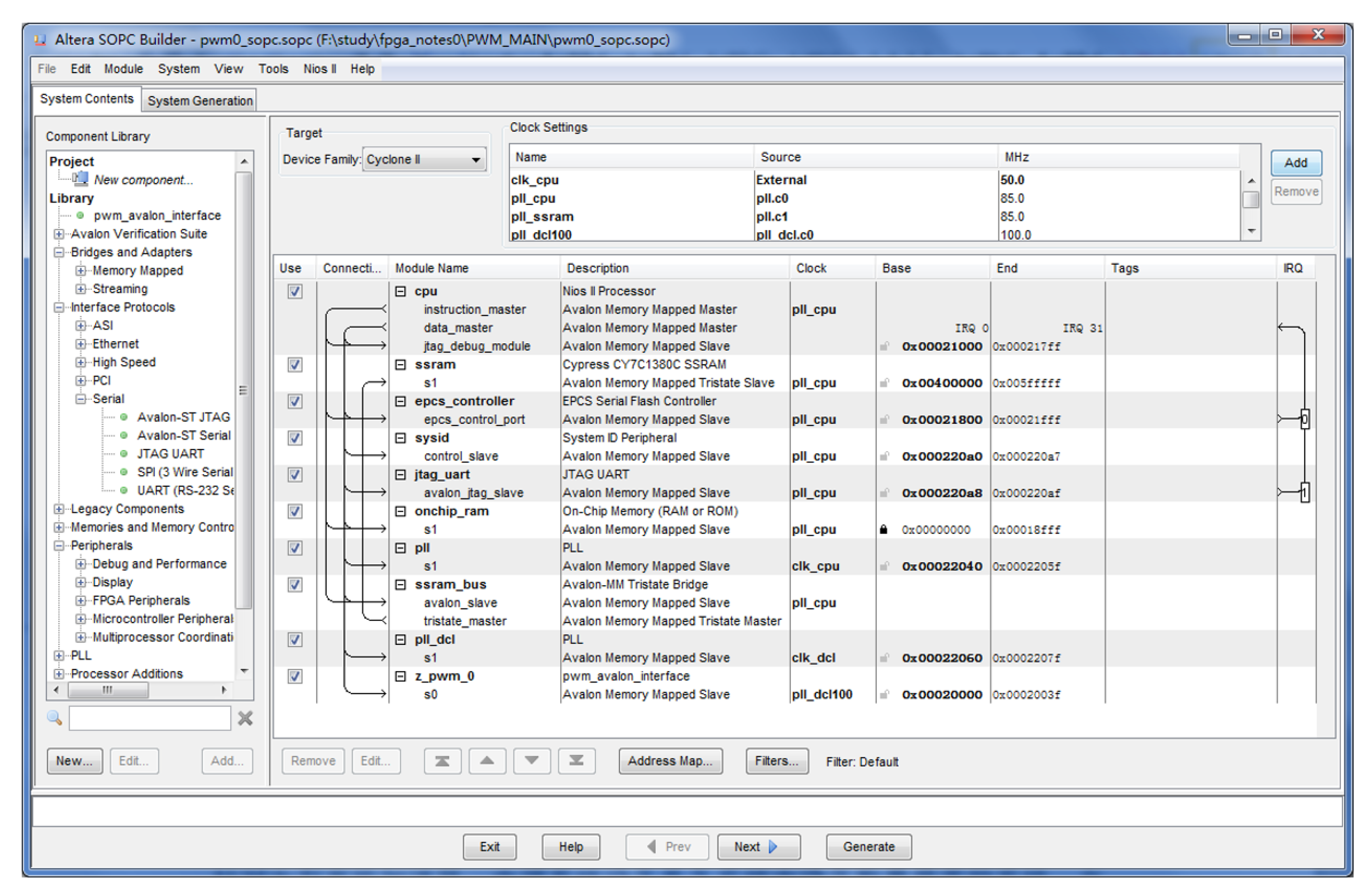The image size is (1368, 896).
Task: Uncheck the Use checkbox for cpu
Action: (x=295, y=291)
